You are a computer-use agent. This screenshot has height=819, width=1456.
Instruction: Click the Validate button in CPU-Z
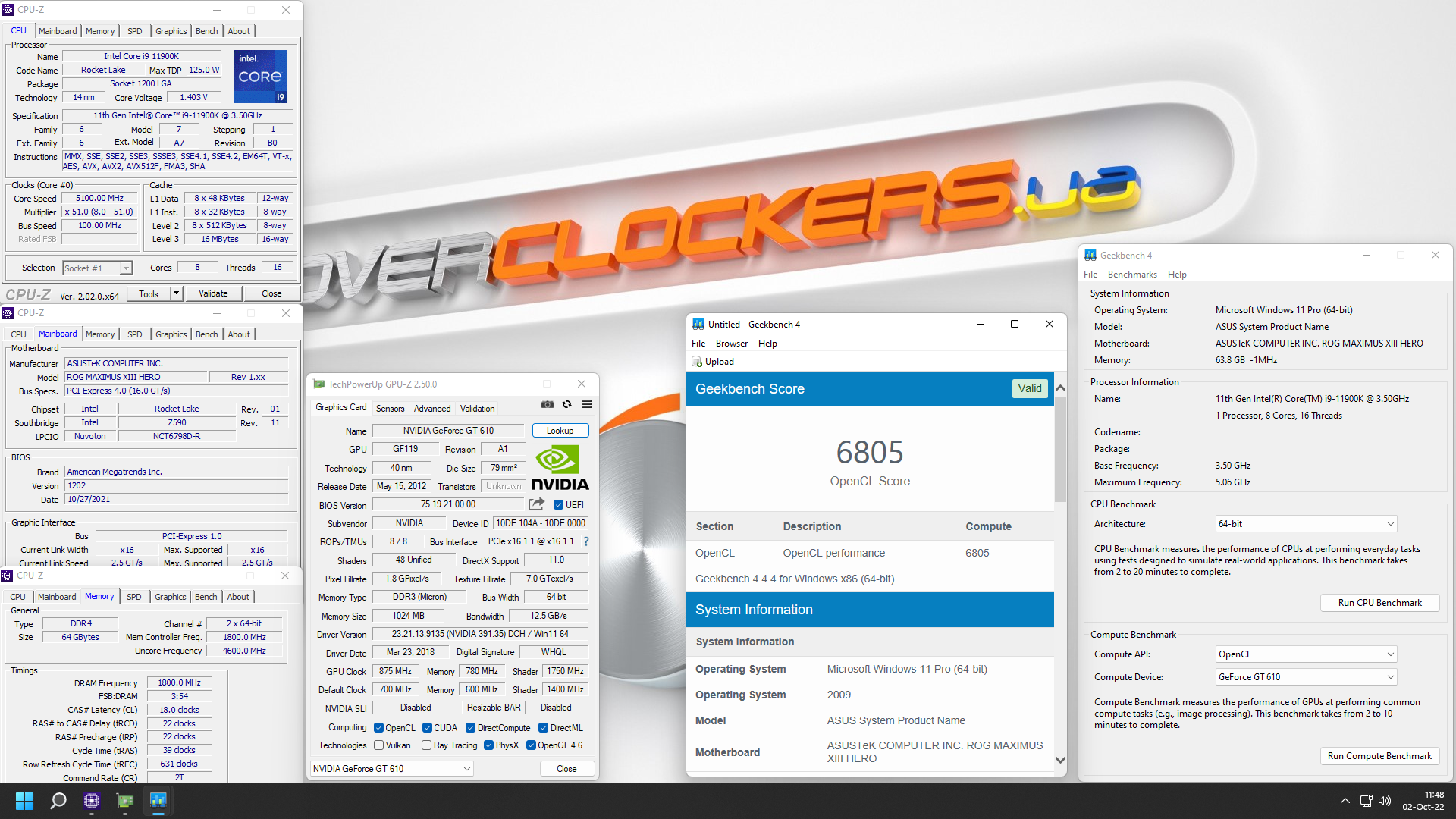[x=213, y=293]
